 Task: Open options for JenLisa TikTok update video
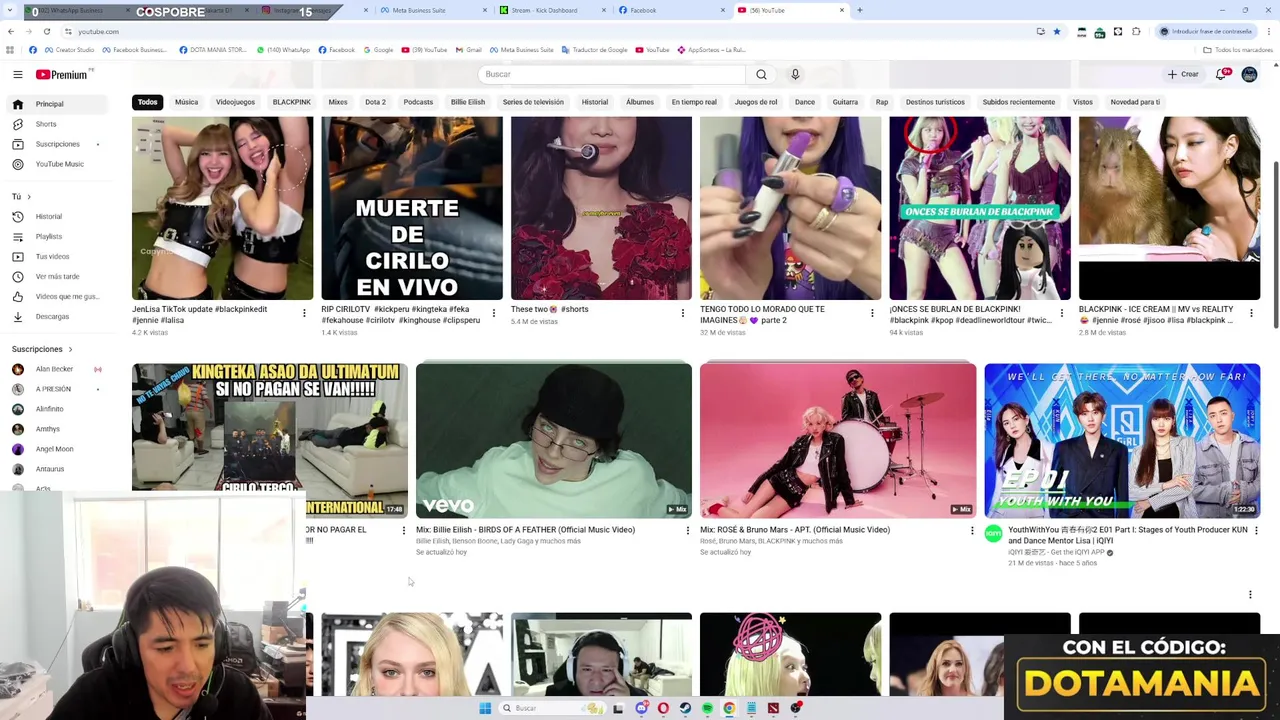(304, 313)
